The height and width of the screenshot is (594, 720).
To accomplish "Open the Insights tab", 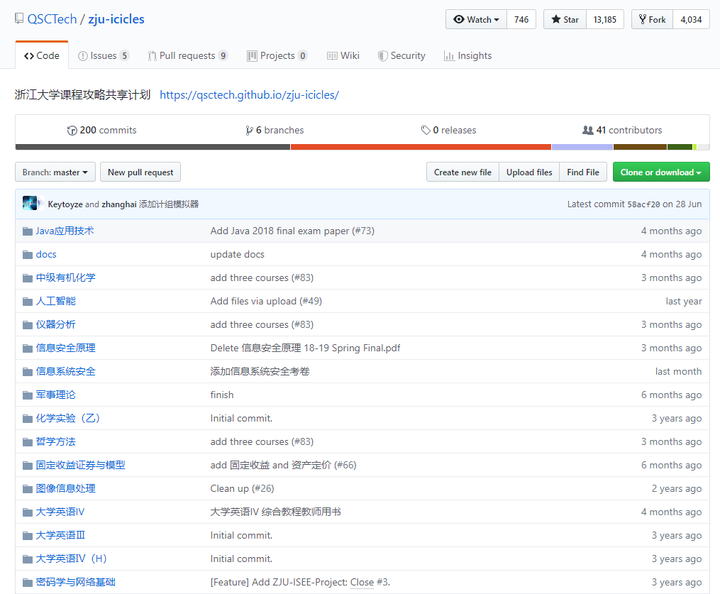I will tap(467, 56).
